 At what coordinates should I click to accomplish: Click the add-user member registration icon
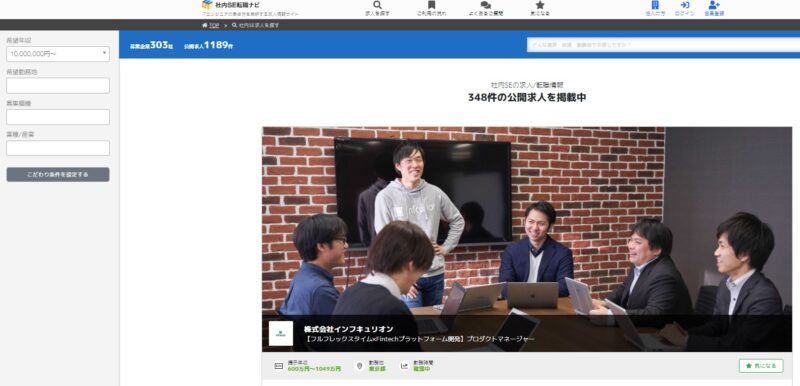point(714,5)
